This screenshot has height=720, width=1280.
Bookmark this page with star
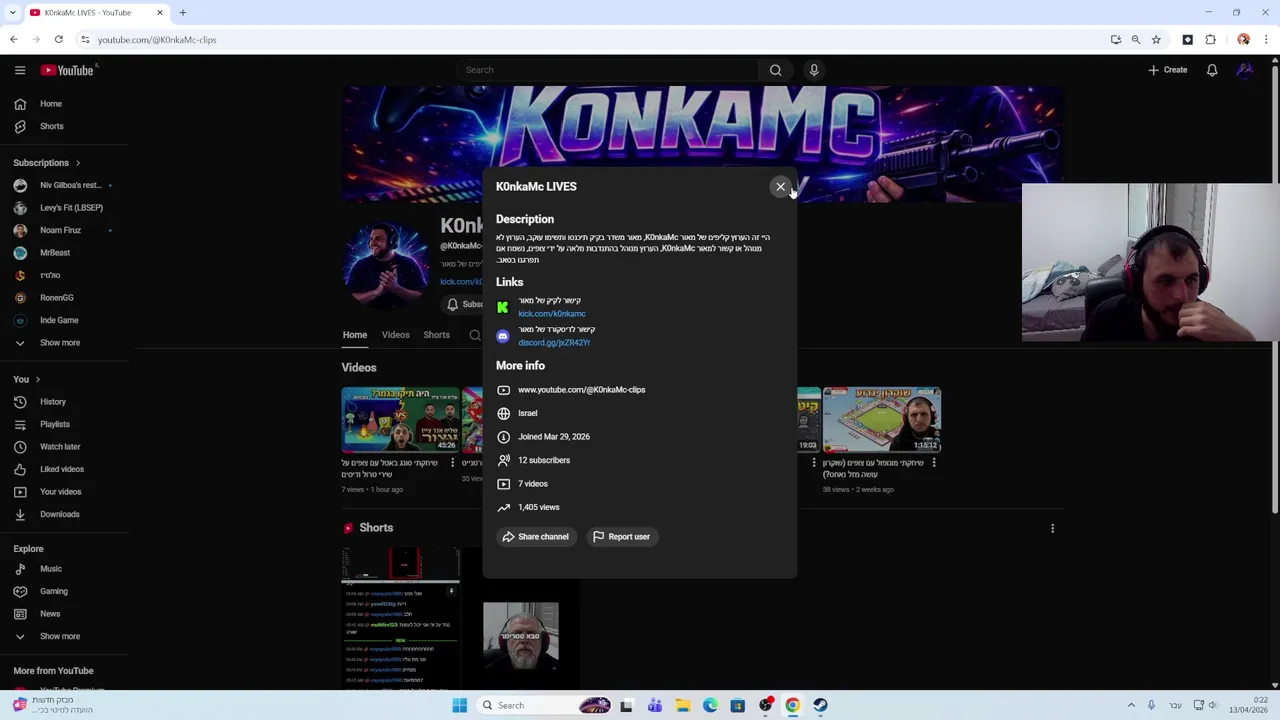(1156, 40)
